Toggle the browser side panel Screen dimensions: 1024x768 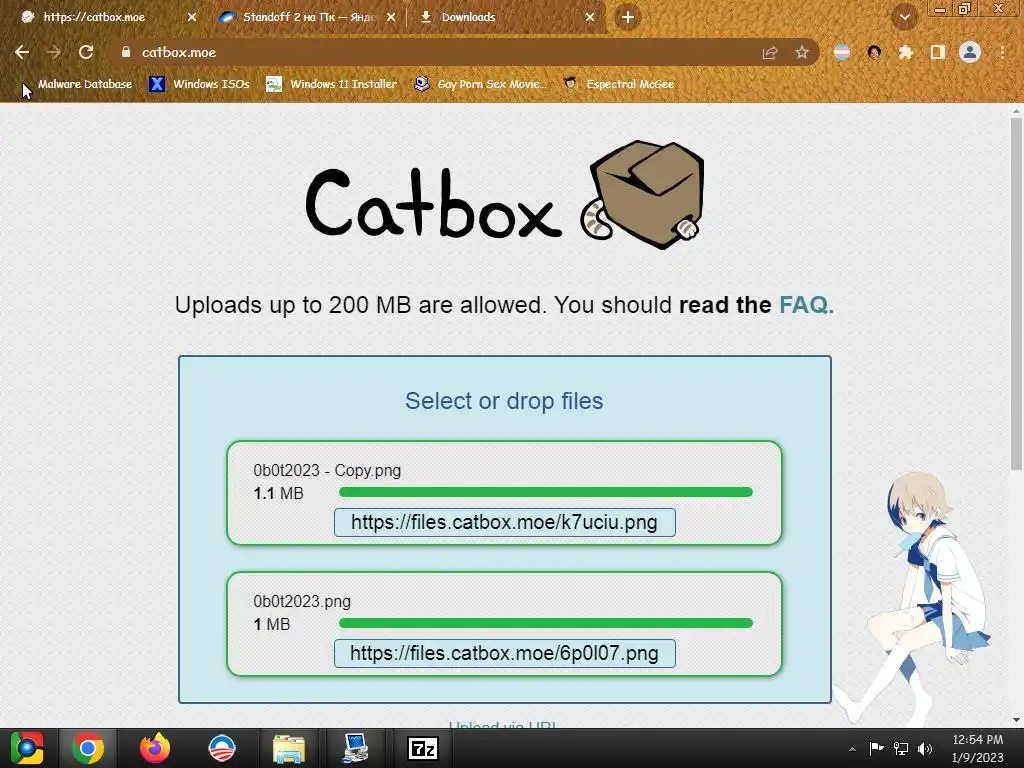click(x=938, y=52)
